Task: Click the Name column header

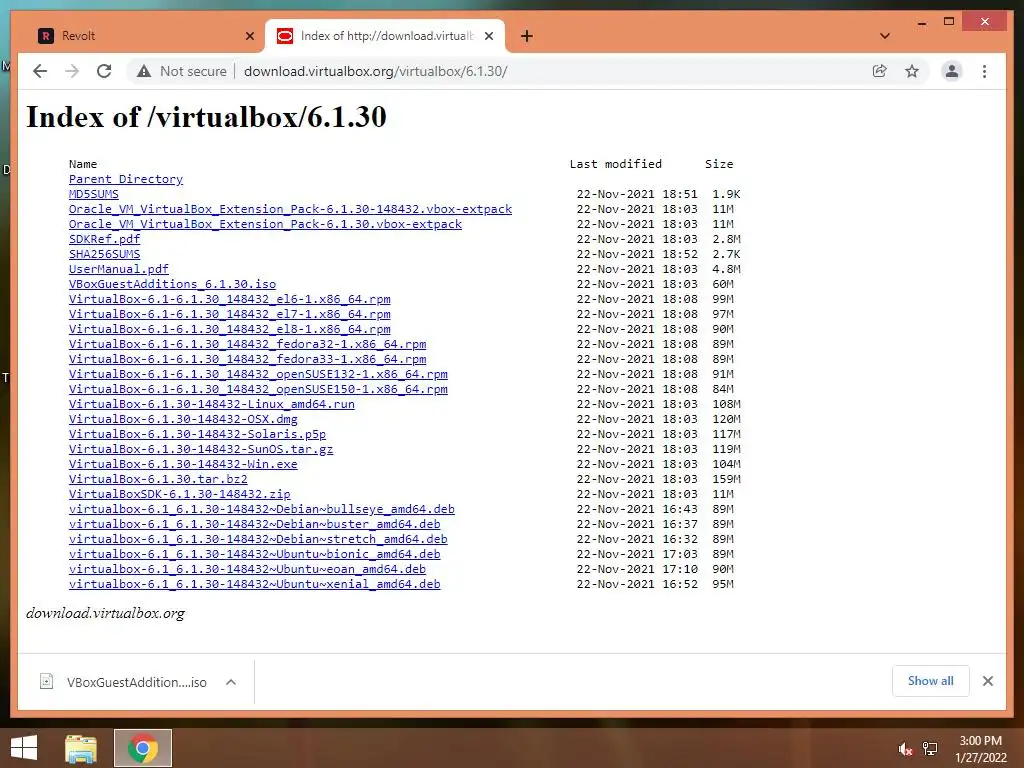Action: click(83, 164)
